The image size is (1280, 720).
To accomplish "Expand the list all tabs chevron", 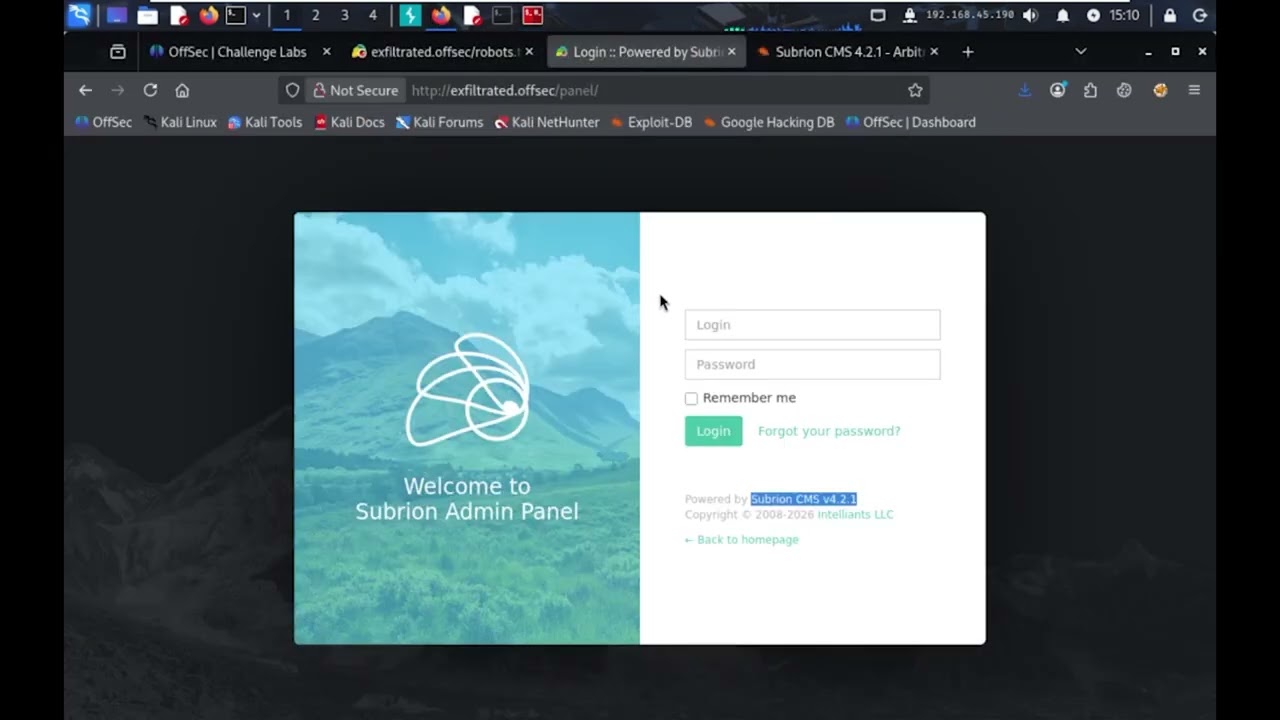I will (1080, 52).
